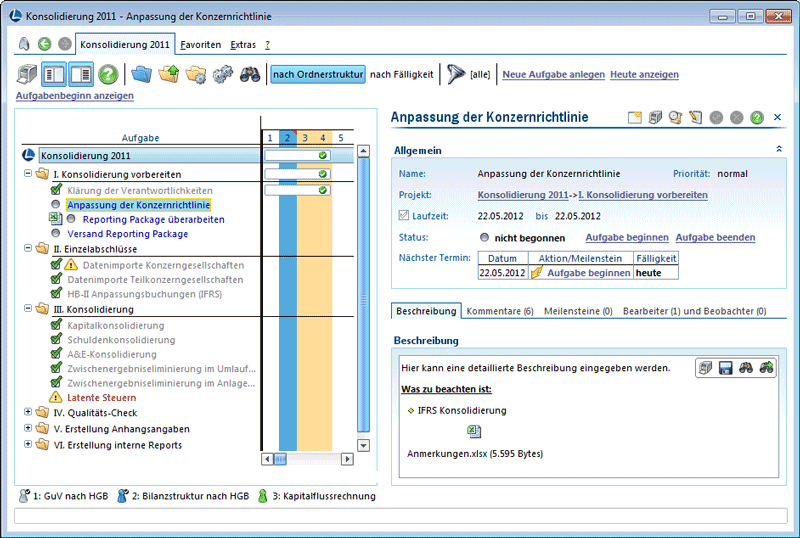This screenshot has width=800, height=538.
Task: Switch view to nach Fälligkeit
Action: point(402,75)
